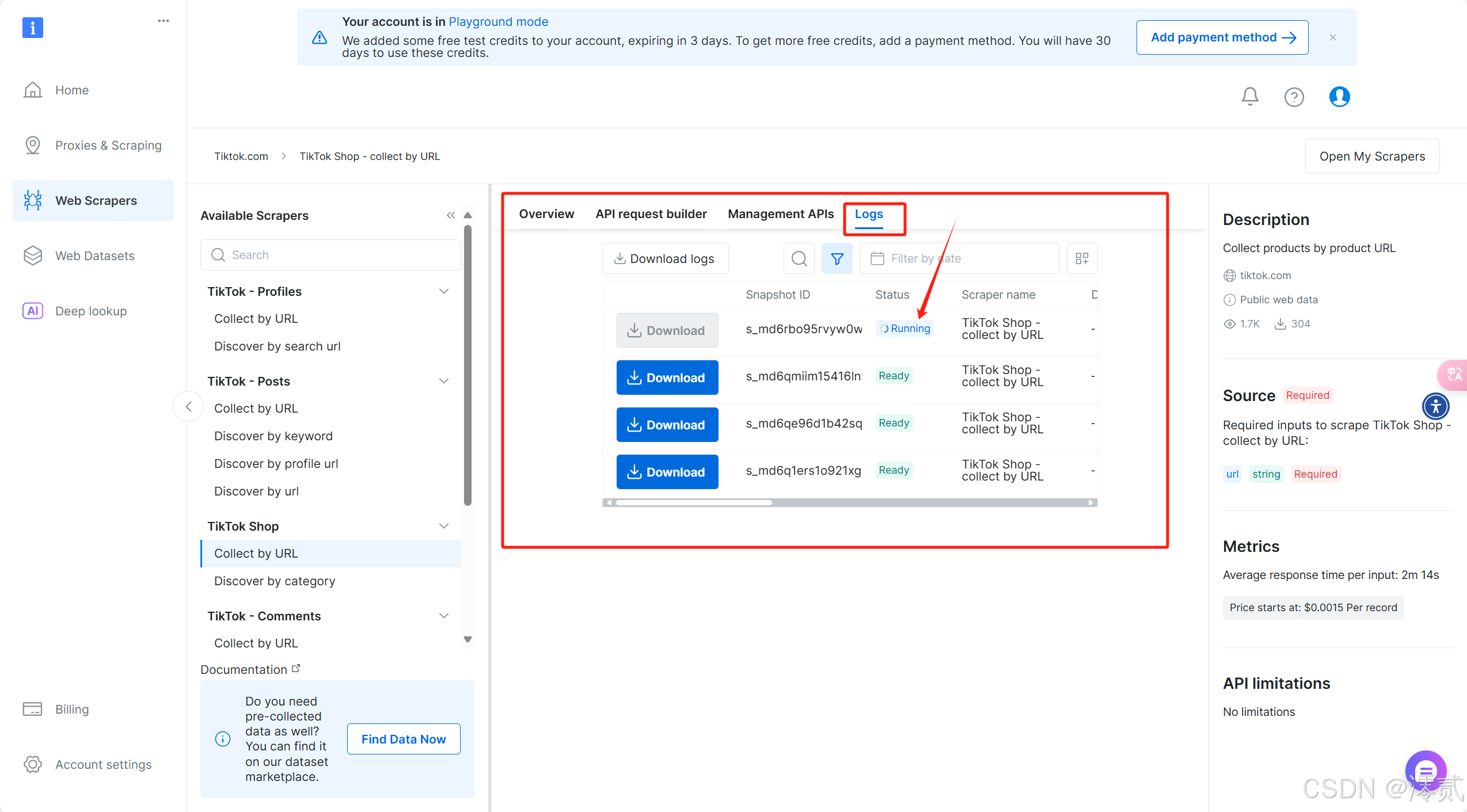Click the notifications bell icon
Image resolution: width=1467 pixels, height=812 pixels.
tap(1250, 96)
